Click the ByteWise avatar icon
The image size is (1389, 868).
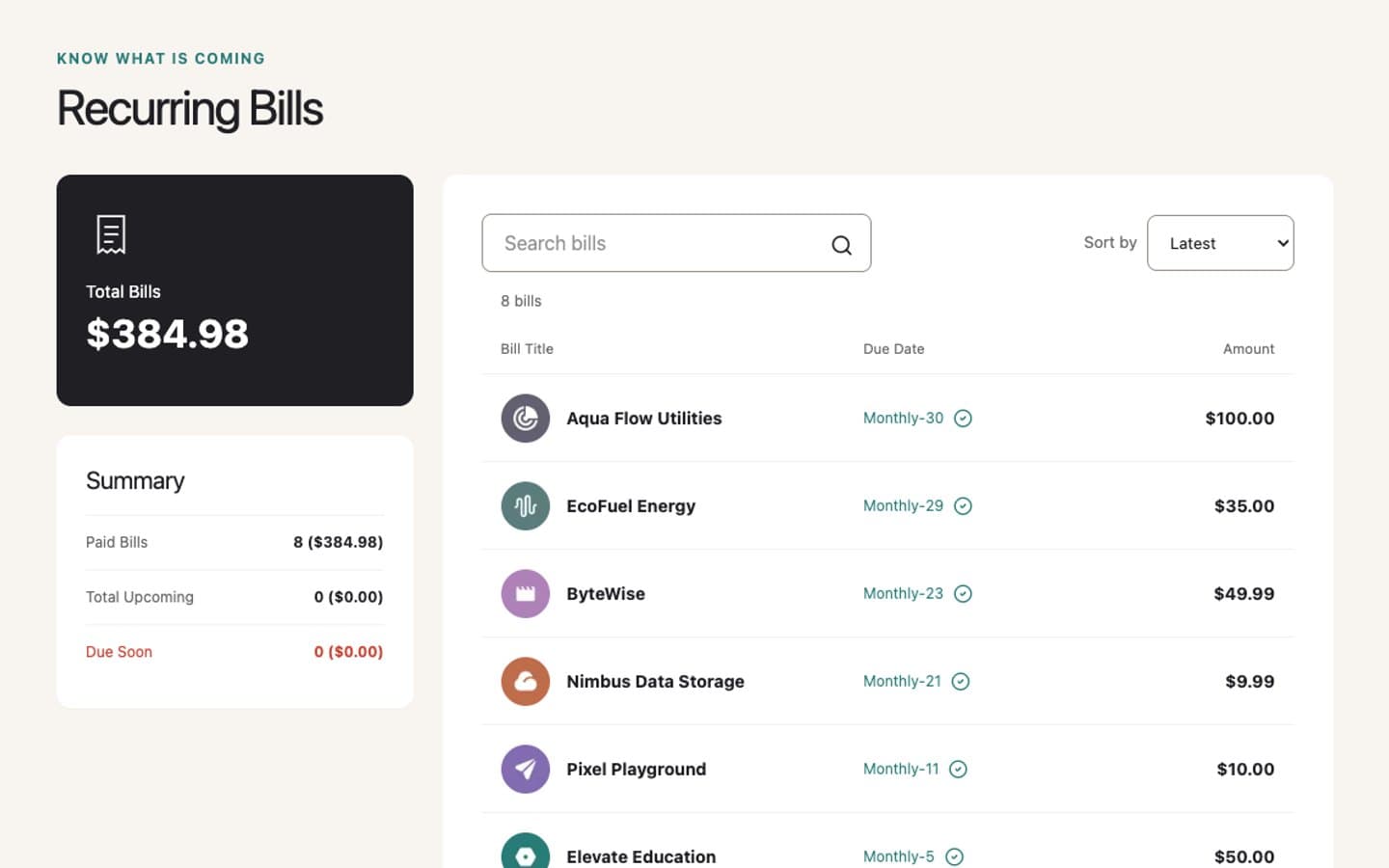click(x=526, y=594)
